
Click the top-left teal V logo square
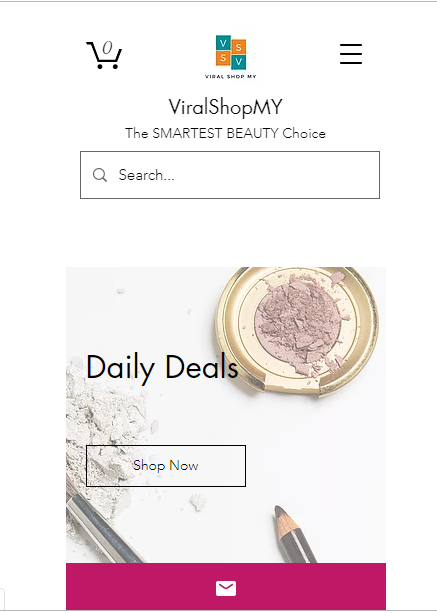coord(223,43)
